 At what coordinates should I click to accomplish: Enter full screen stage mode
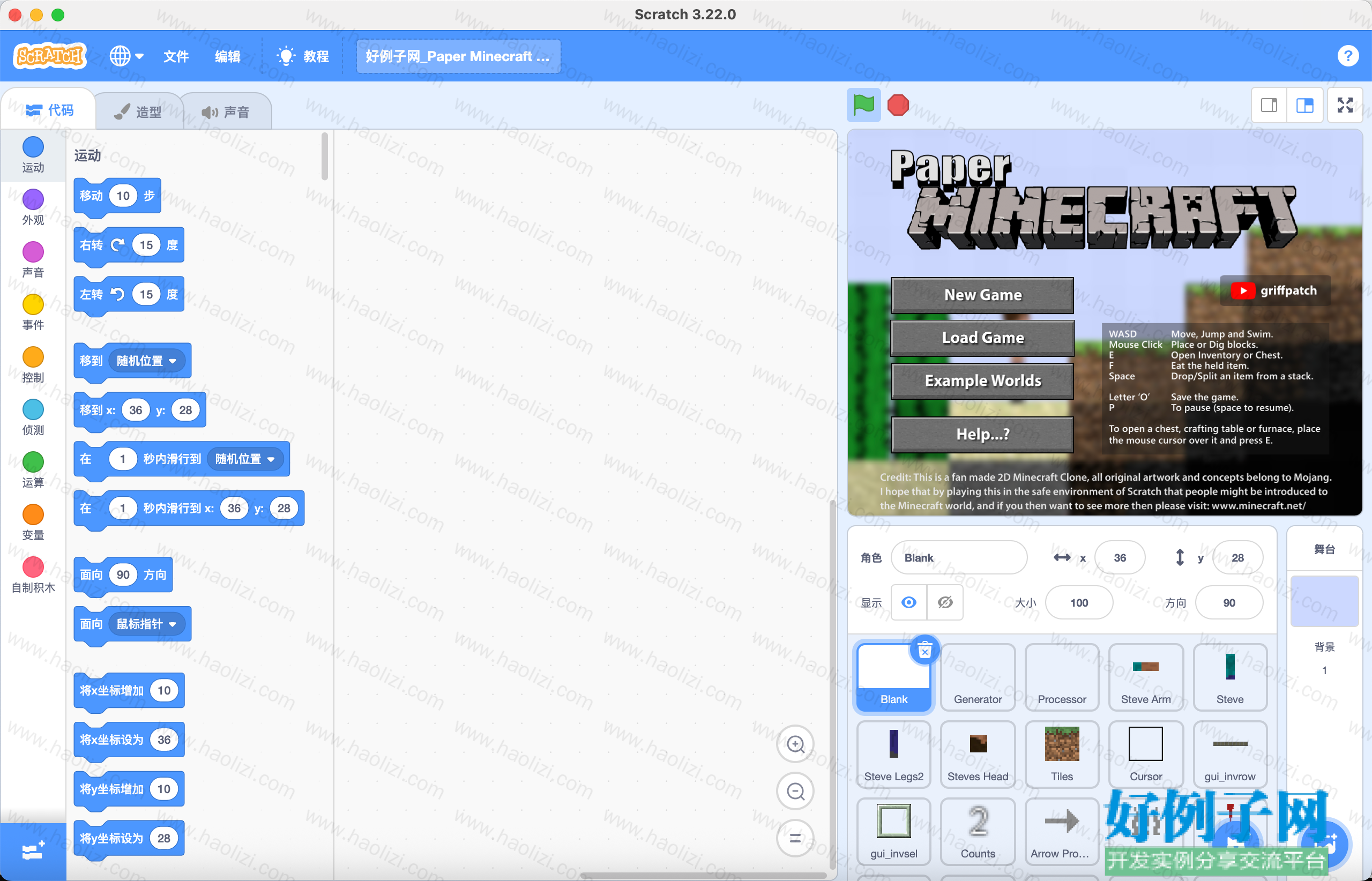tap(1345, 105)
